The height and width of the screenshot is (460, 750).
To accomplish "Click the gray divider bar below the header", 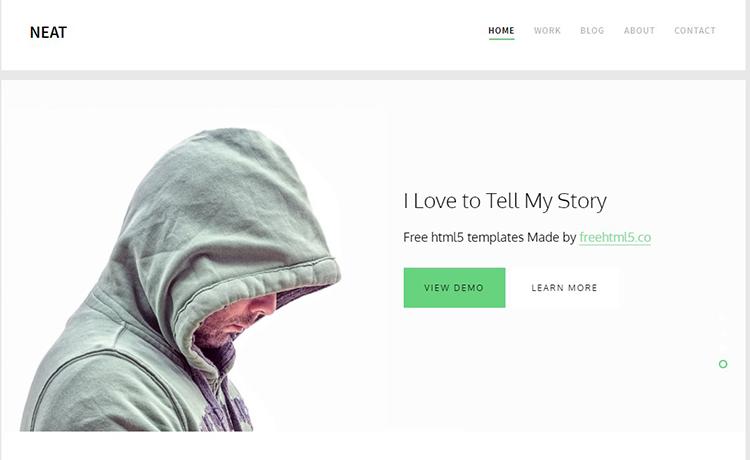I will pos(375,75).
